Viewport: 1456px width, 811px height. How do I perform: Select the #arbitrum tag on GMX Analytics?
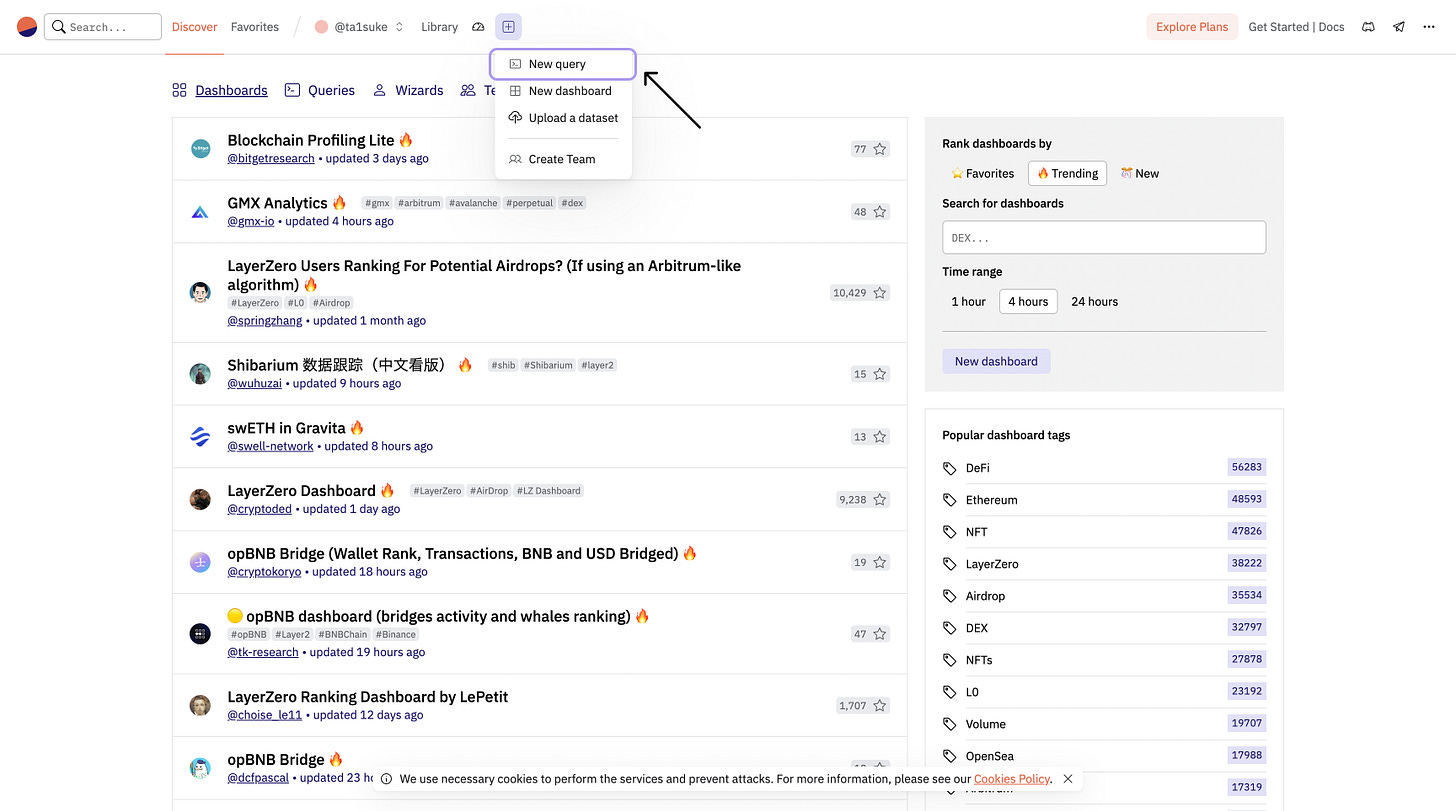(419, 203)
